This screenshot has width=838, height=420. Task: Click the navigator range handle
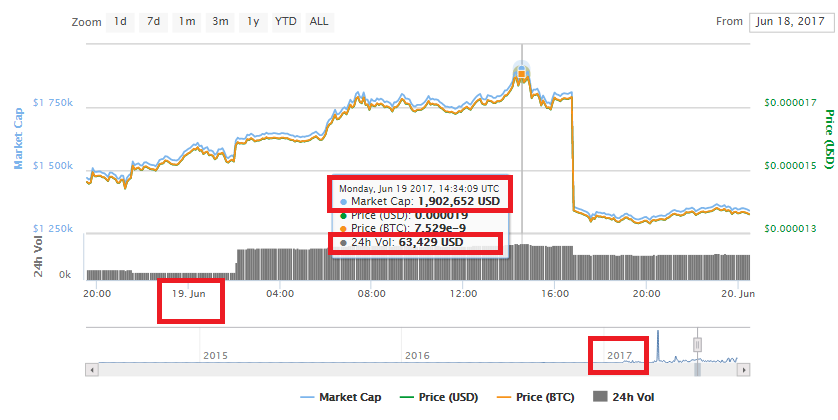[698, 345]
